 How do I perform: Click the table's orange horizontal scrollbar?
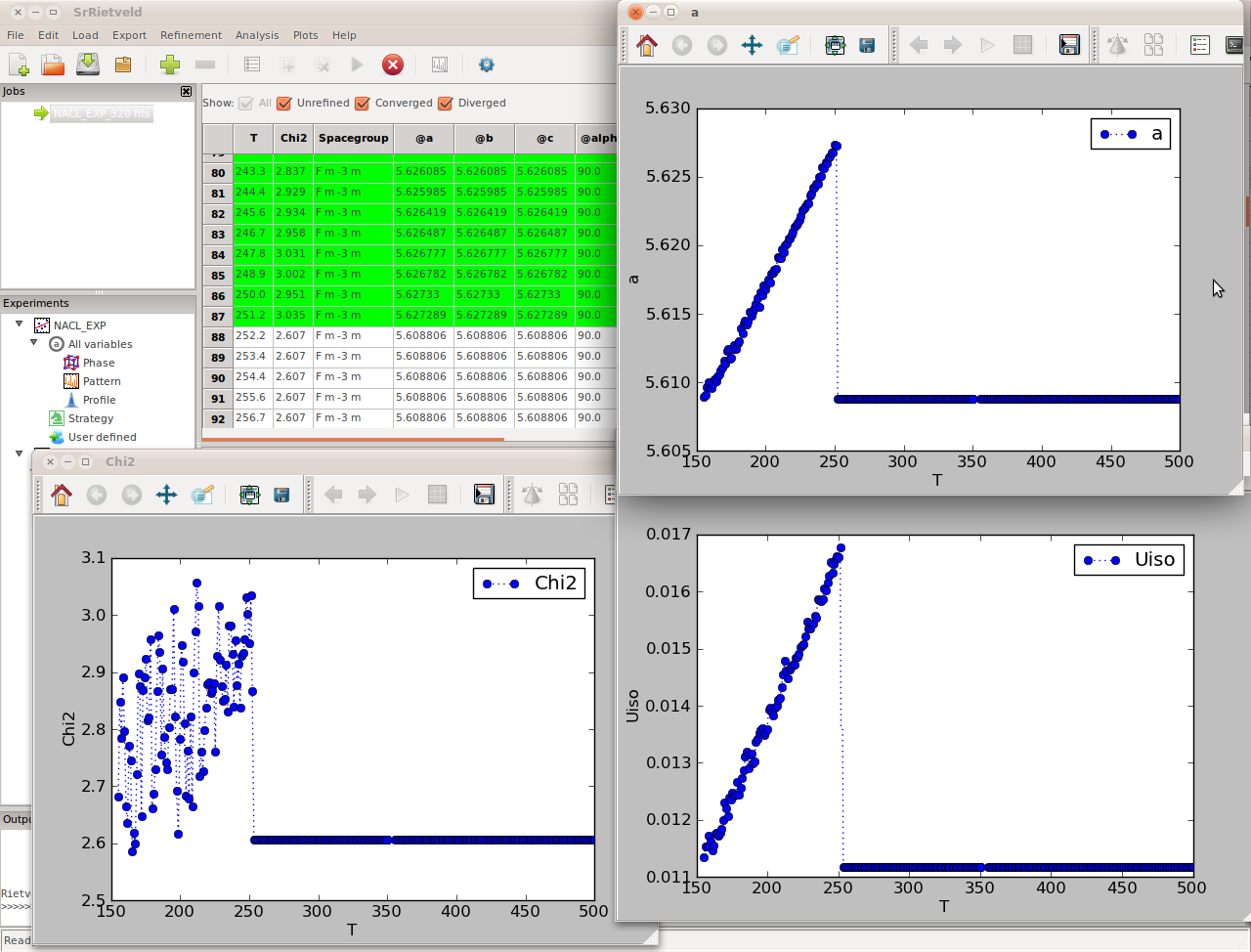(352, 440)
